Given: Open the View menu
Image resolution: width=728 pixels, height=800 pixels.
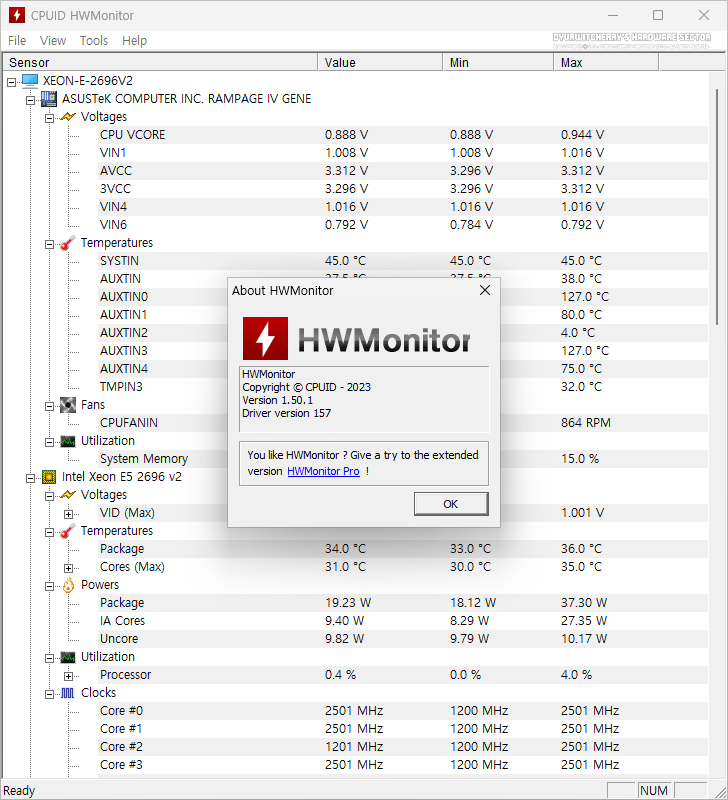Looking at the screenshot, I should pyautogui.click(x=53, y=40).
